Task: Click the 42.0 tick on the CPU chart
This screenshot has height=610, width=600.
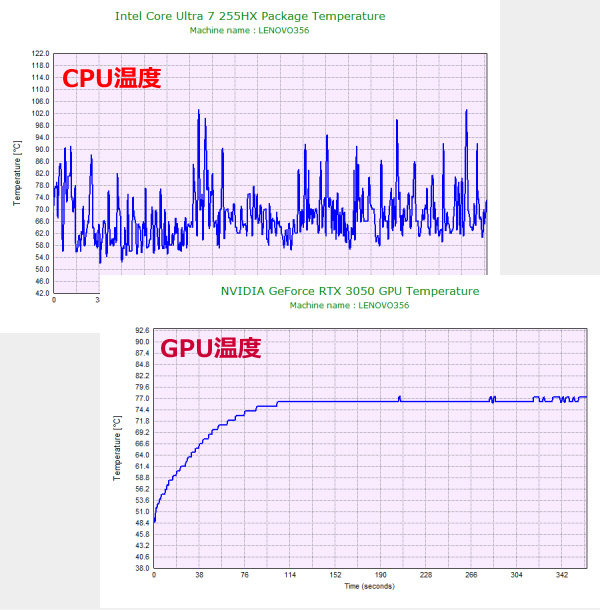Action: click(x=40, y=293)
